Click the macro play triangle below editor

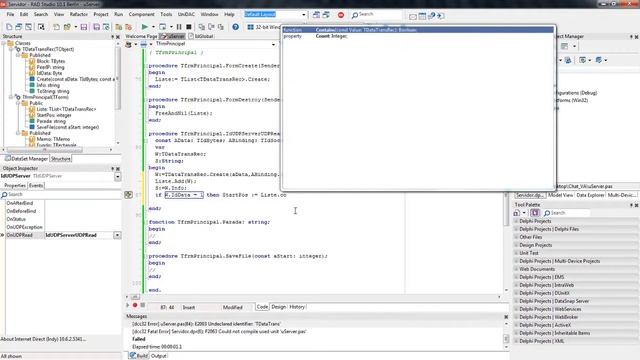(x=128, y=305)
